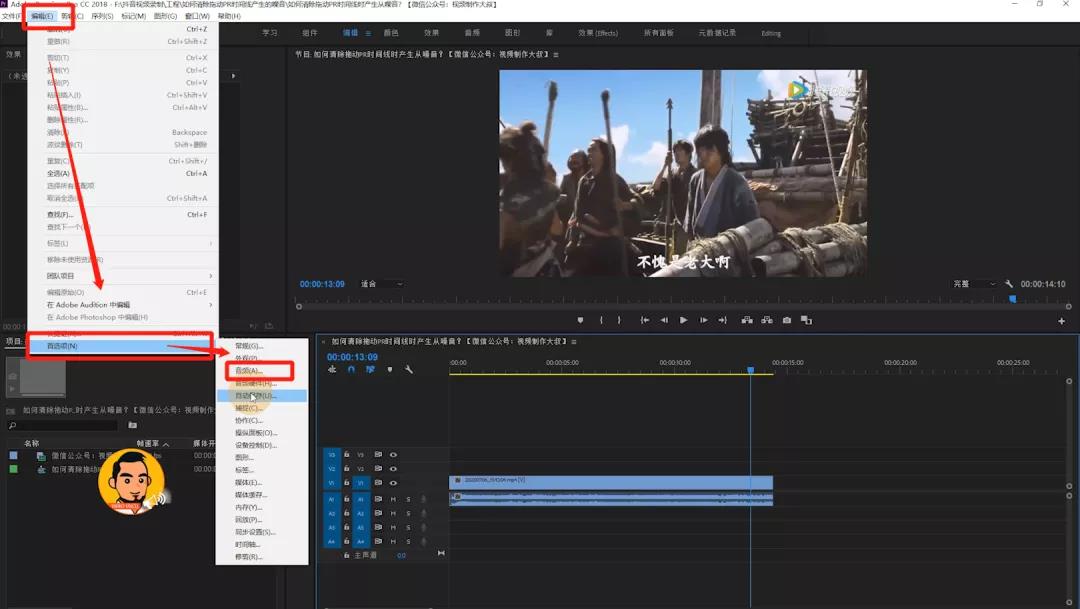1080x609 pixels.
Task: Switch to the 音频 workspace tab
Action: pyautogui.click(x=472, y=33)
